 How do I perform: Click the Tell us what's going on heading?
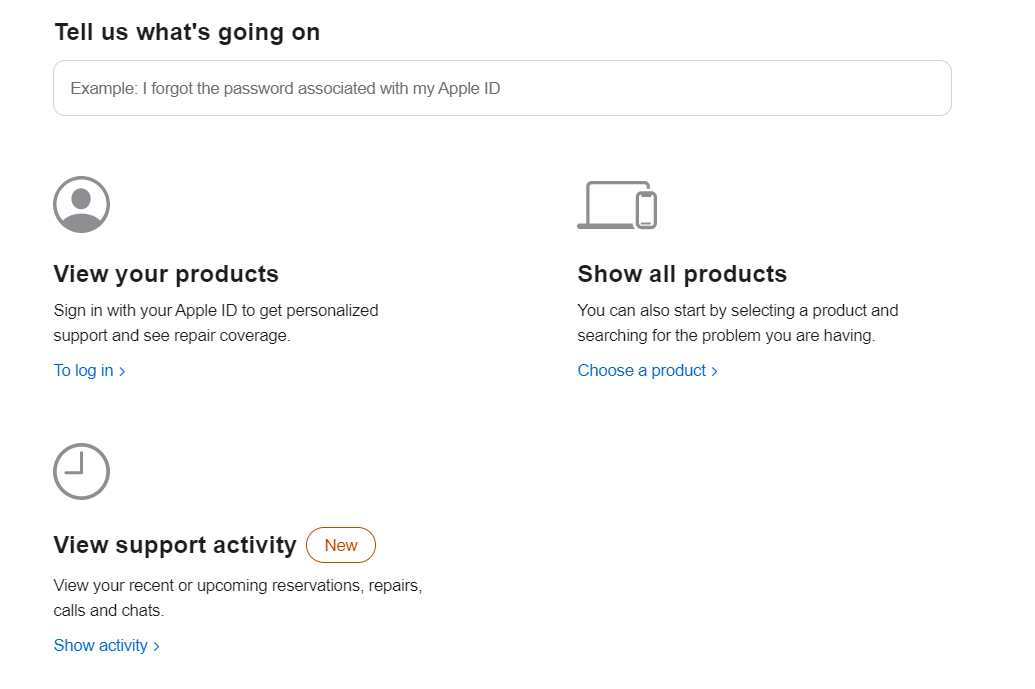187,32
